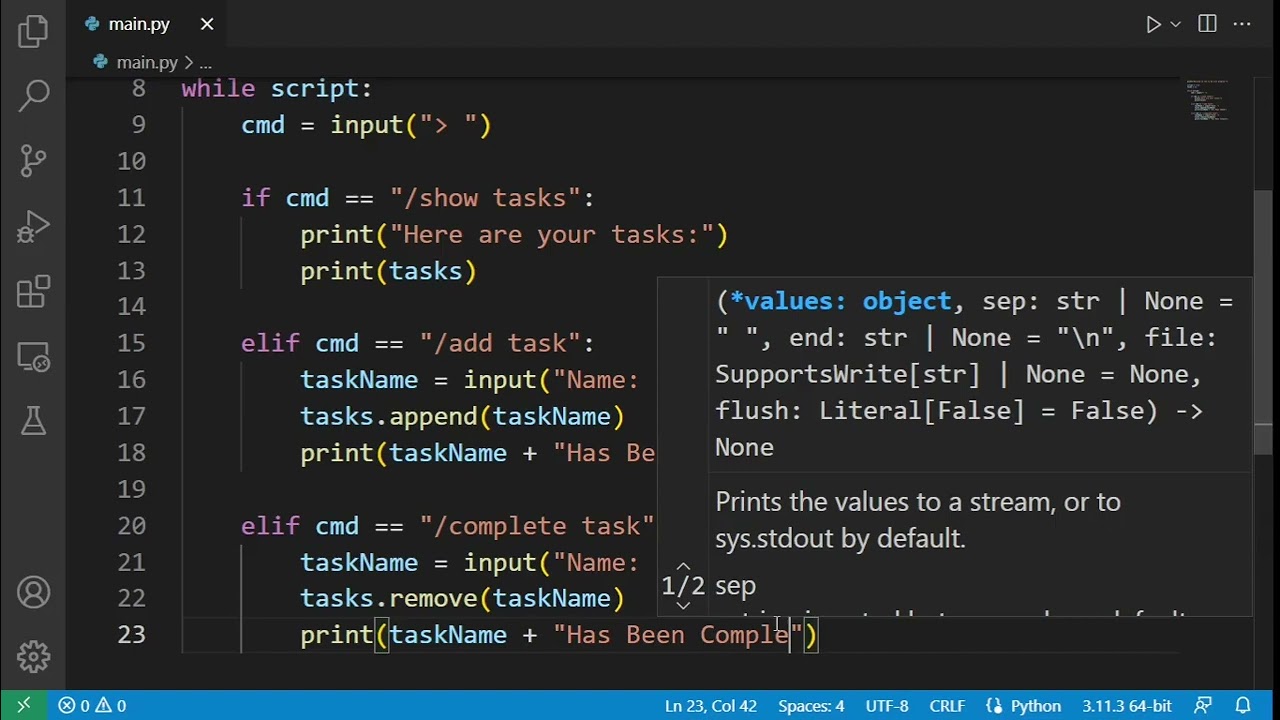Image resolution: width=1280 pixels, height=720 pixels.
Task: Open notifications bell icon
Action: (1243, 705)
